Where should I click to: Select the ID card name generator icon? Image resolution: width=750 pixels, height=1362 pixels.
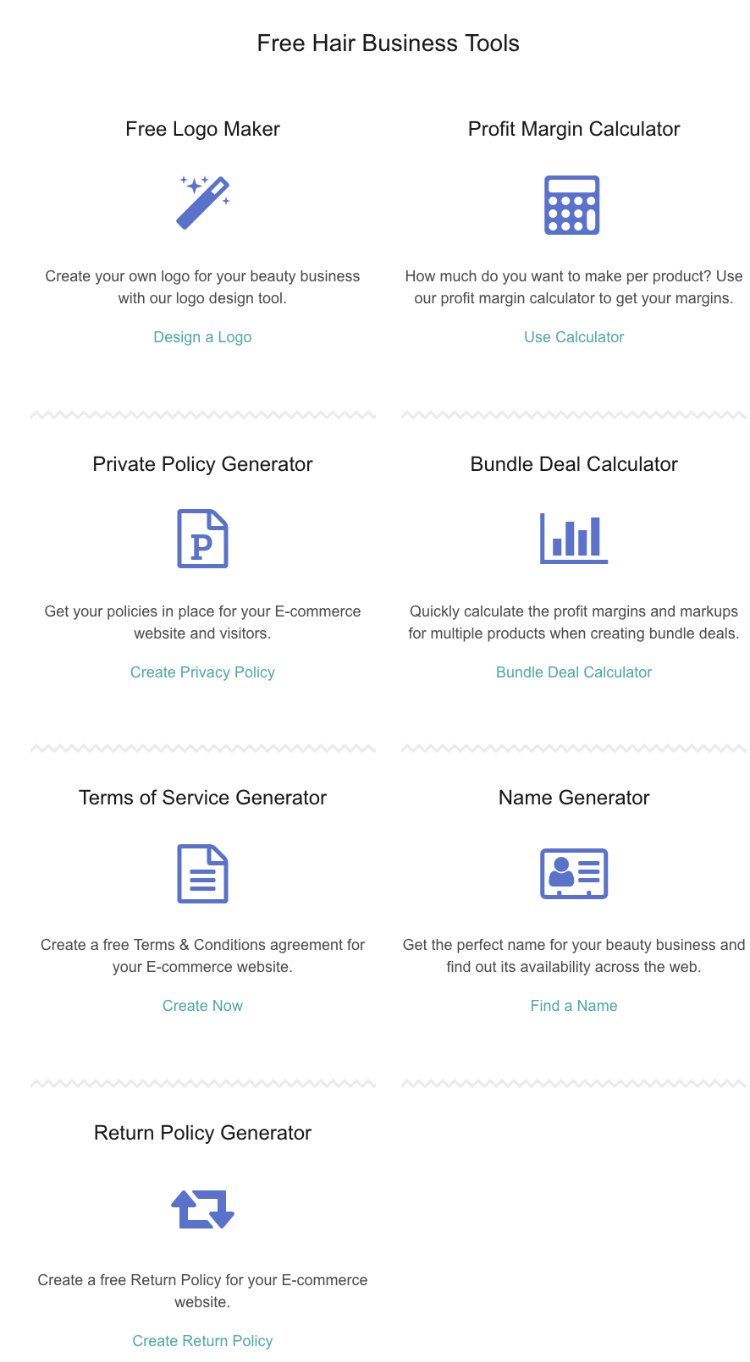point(574,874)
